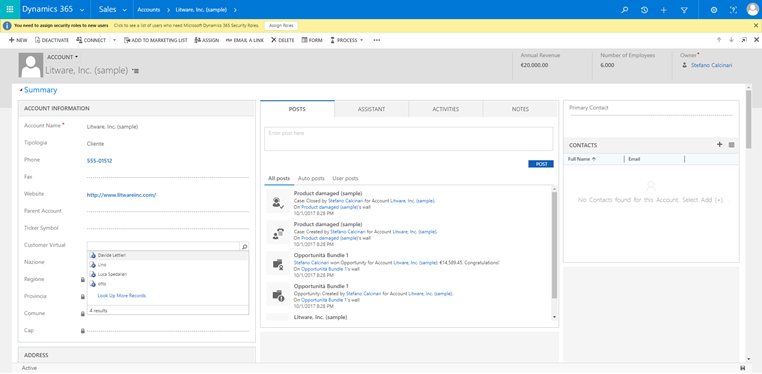Click FORM in command bar
Viewport: 762px width, 374px height.
point(312,40)
